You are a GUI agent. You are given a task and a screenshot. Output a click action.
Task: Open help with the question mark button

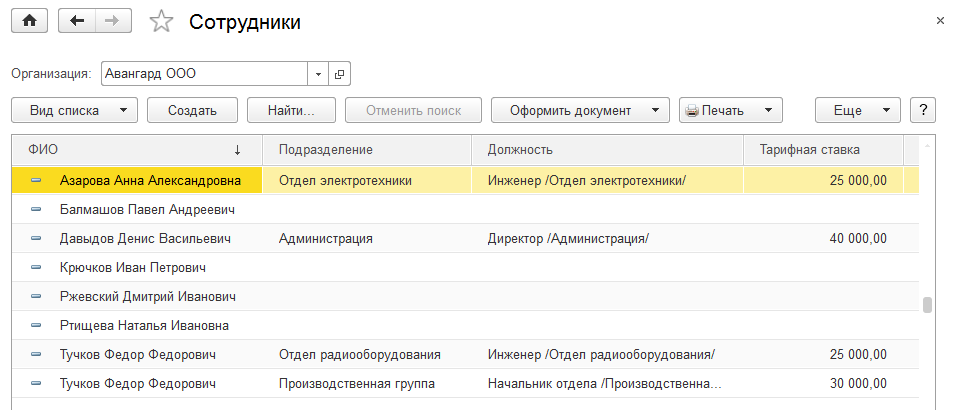click(924, 110)
